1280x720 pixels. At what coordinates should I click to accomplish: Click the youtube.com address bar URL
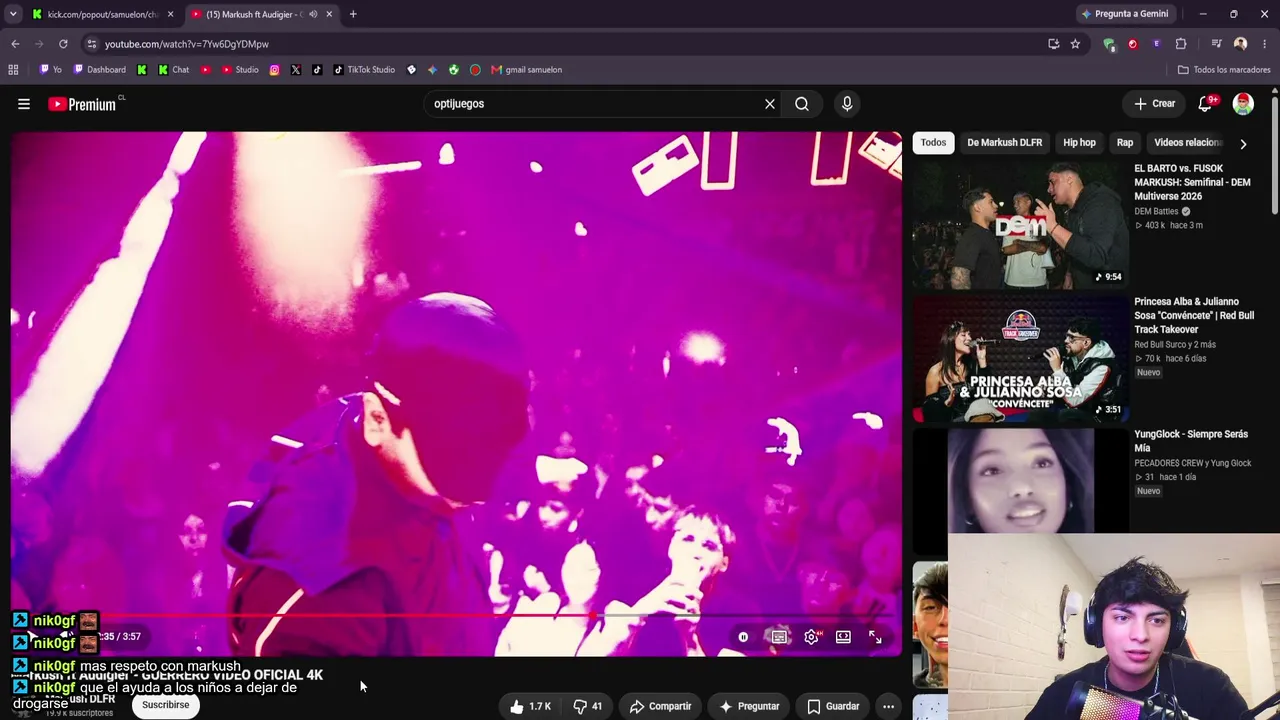tap(187, 44)
